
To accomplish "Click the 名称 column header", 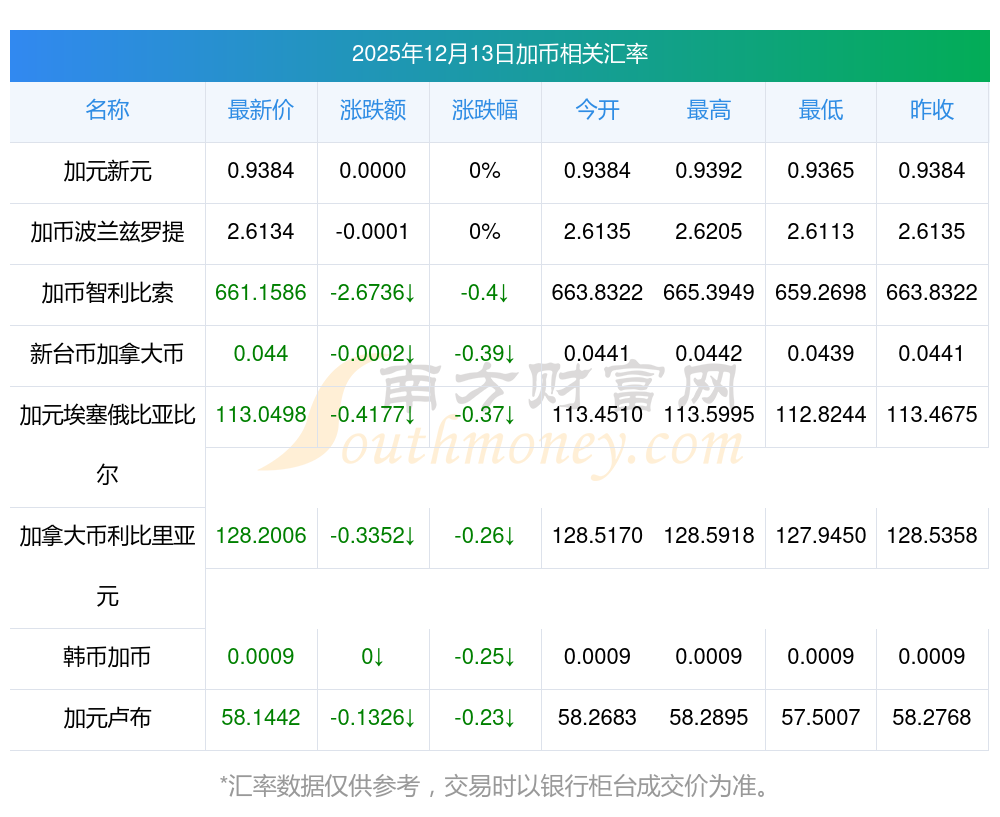I will click(107, 111).
